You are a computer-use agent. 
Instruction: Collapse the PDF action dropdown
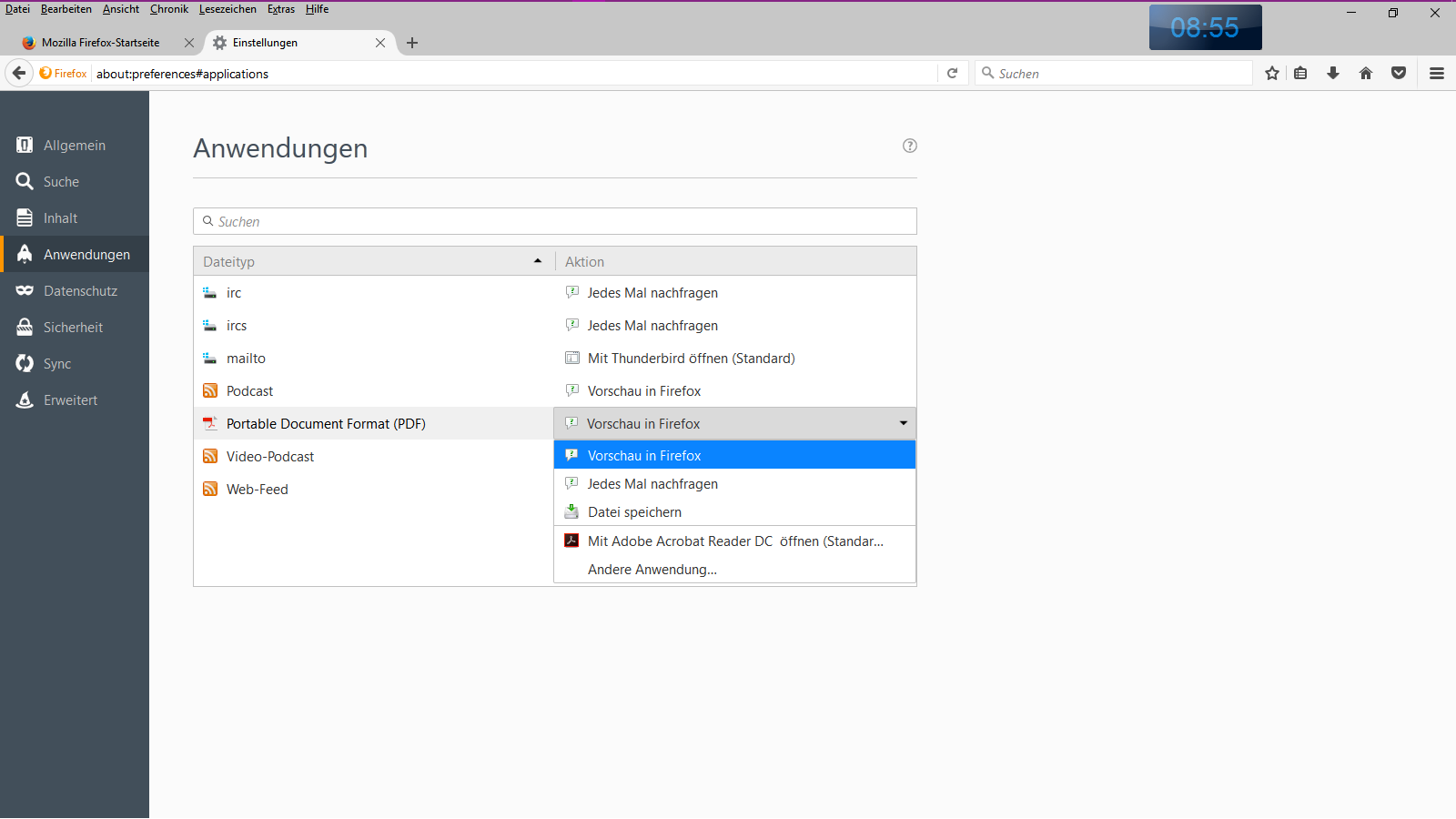[903, 423]
